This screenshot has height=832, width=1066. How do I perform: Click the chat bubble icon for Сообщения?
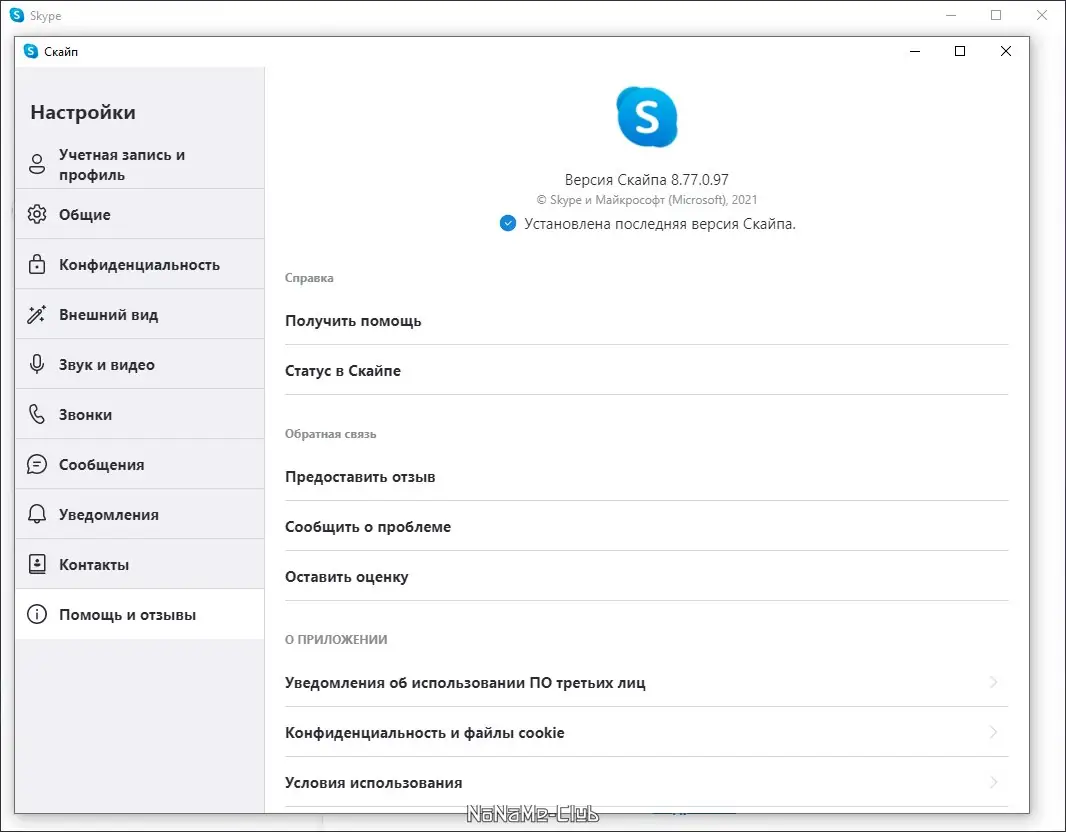[x=37, y=464]
